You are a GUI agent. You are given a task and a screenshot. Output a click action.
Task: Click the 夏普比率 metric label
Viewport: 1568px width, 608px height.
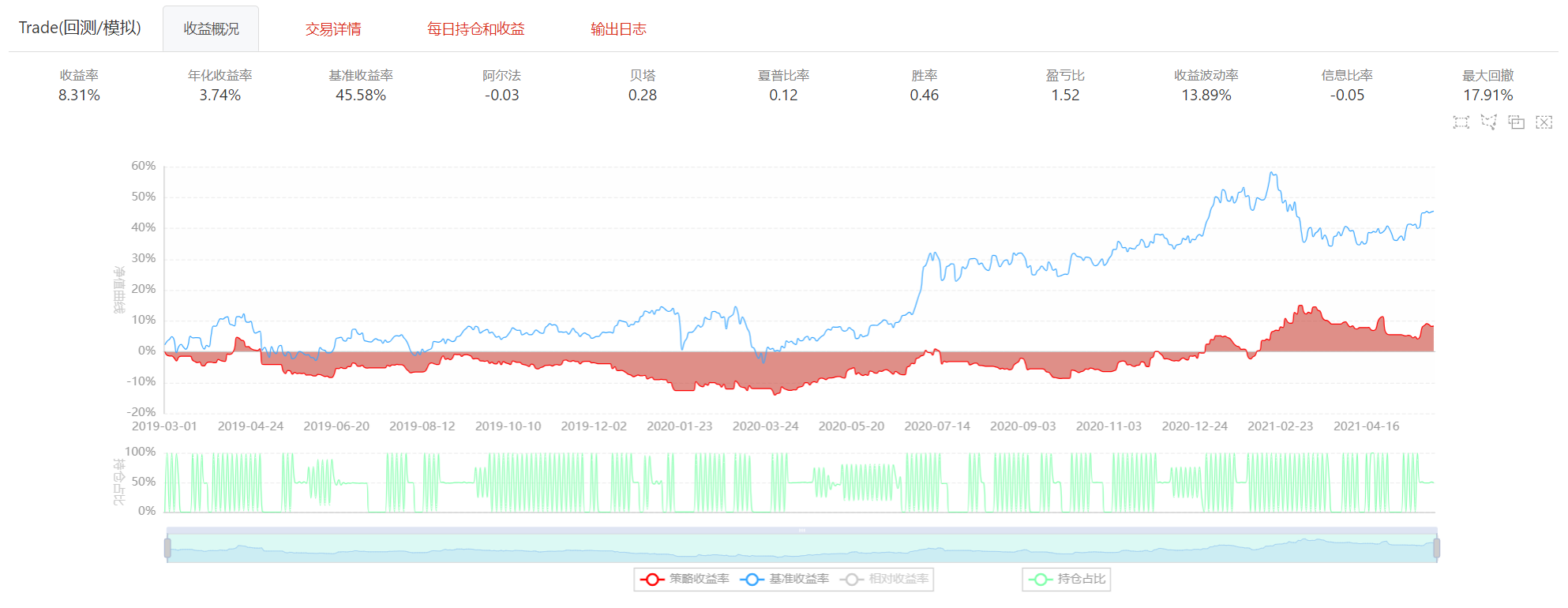(x=783, y=75)
